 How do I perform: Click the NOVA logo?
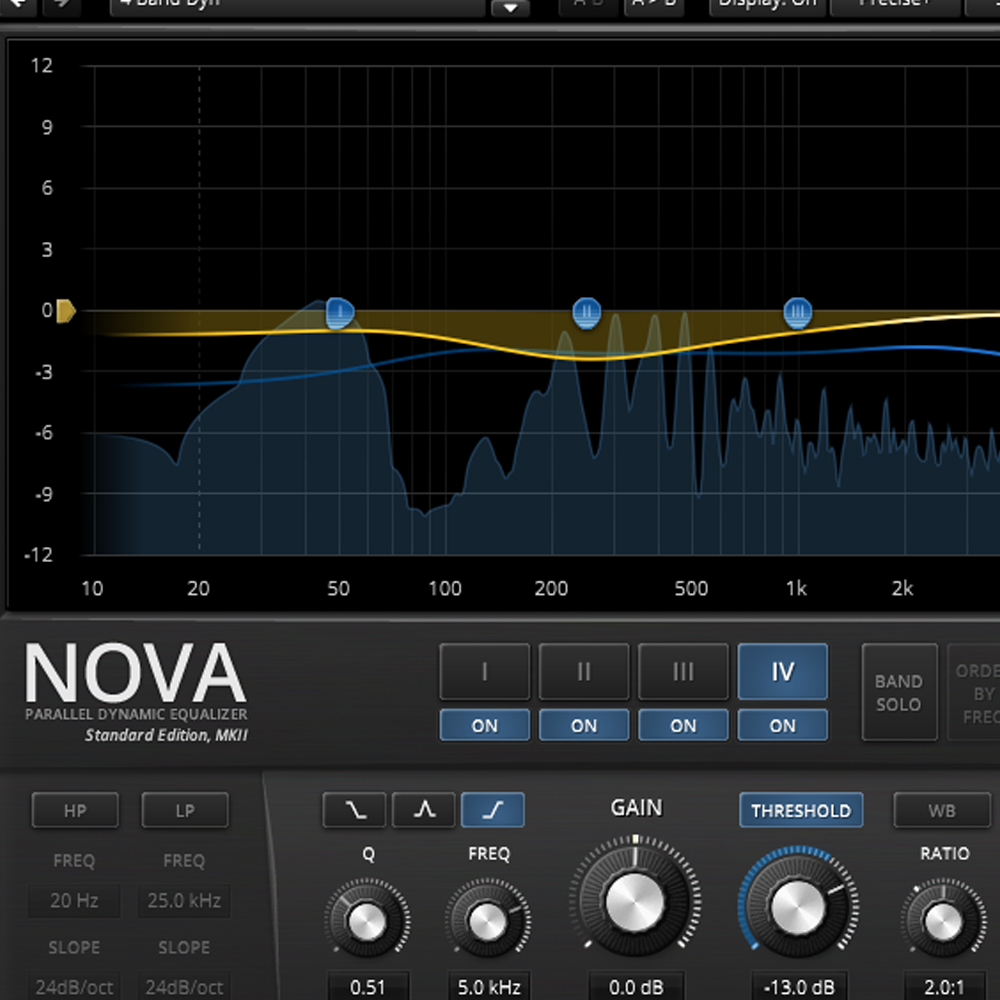(x=135, y=672)
